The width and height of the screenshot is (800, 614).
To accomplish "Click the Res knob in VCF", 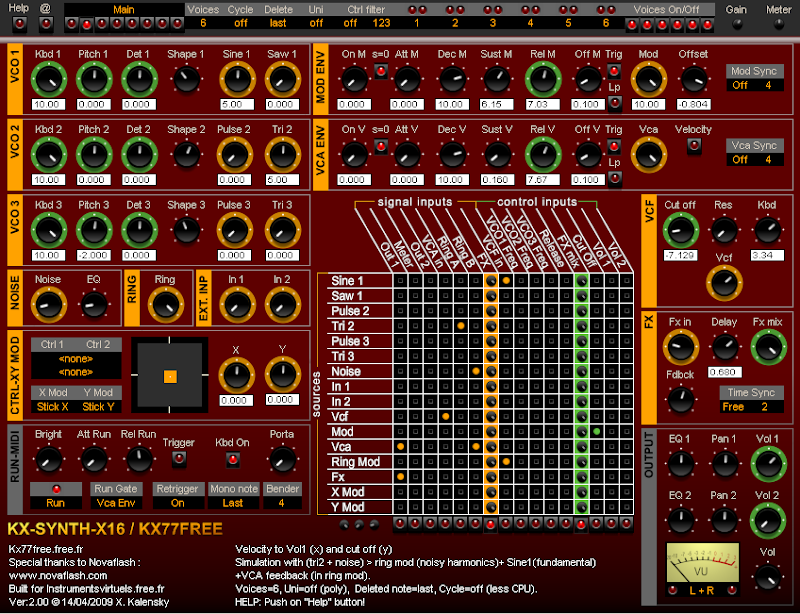I will coord(724,231).
